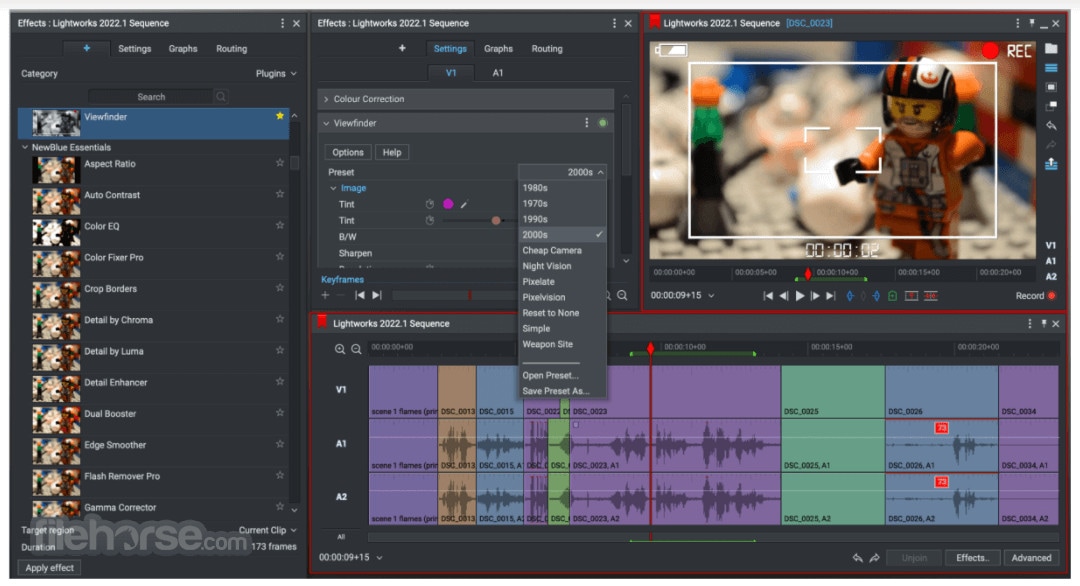Toggle the Viewfinder effect green enable light

603,123
